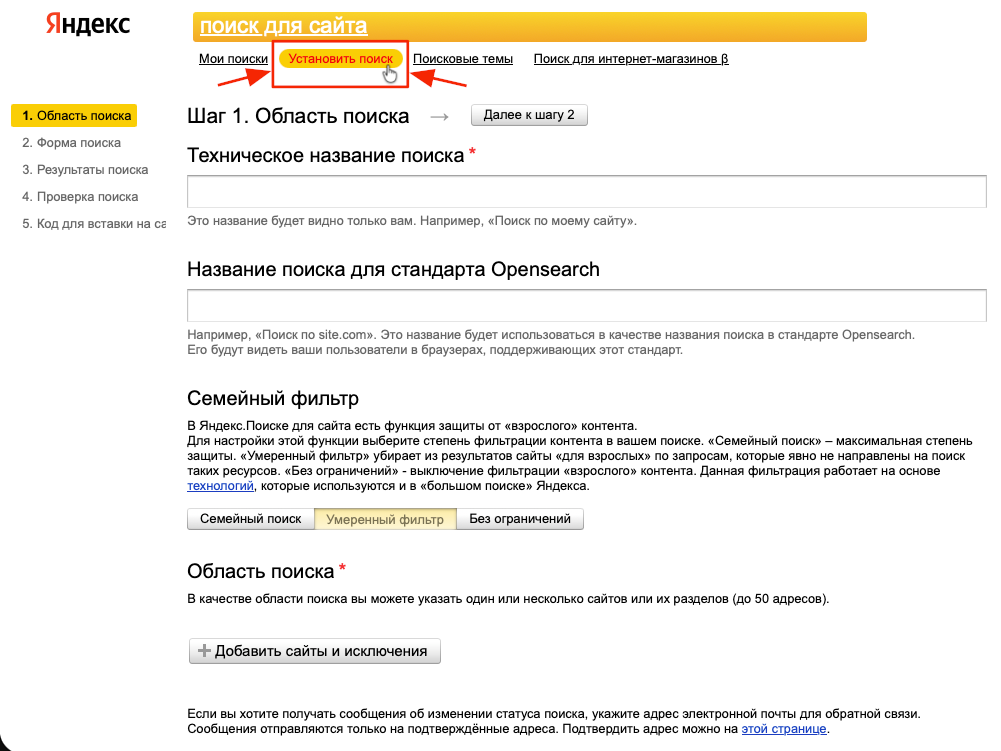Image resolution: width=1001 pixels, height=751 pixels.
Task: Click the 'Шаг 1. Область поиска' heading
Action: point(298,116)
